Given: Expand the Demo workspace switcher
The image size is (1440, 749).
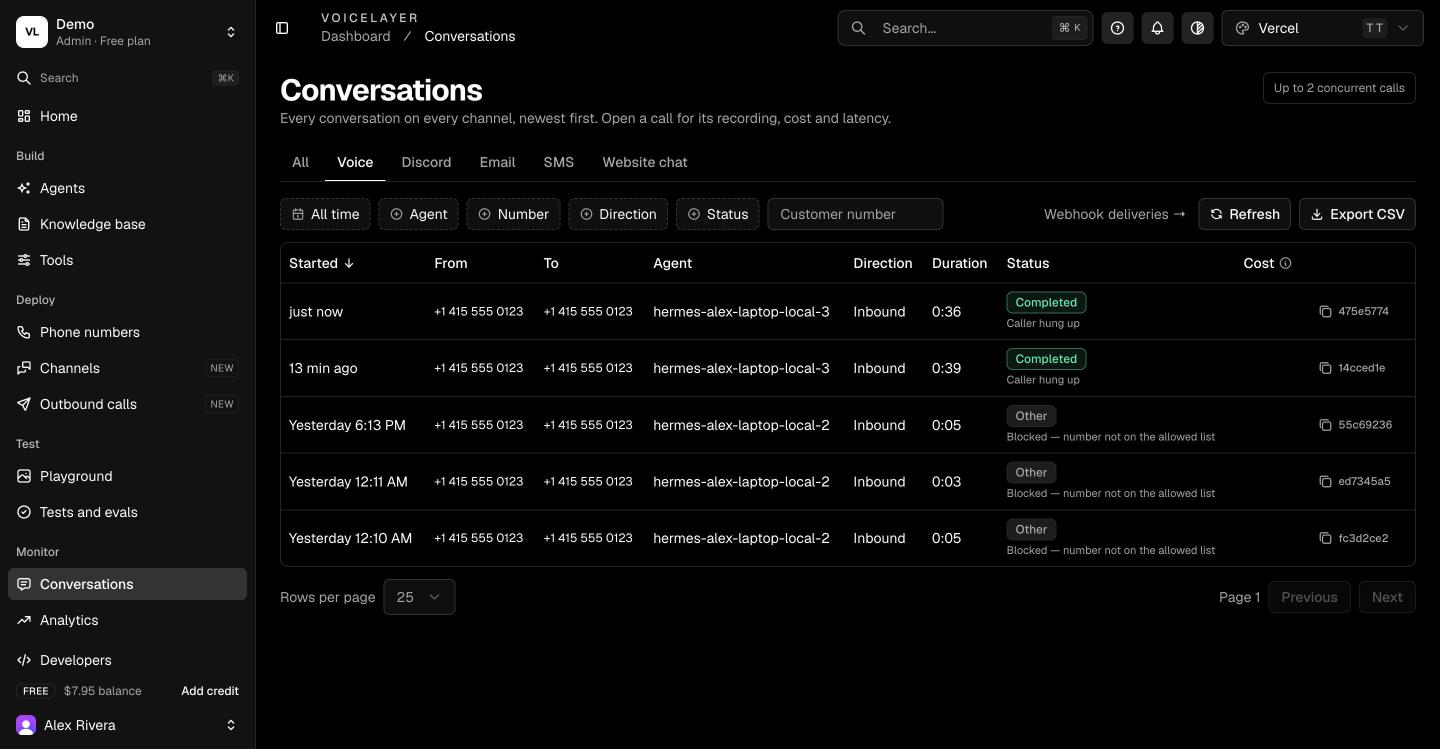Looking at the screenshot, I should pos(127,32).
